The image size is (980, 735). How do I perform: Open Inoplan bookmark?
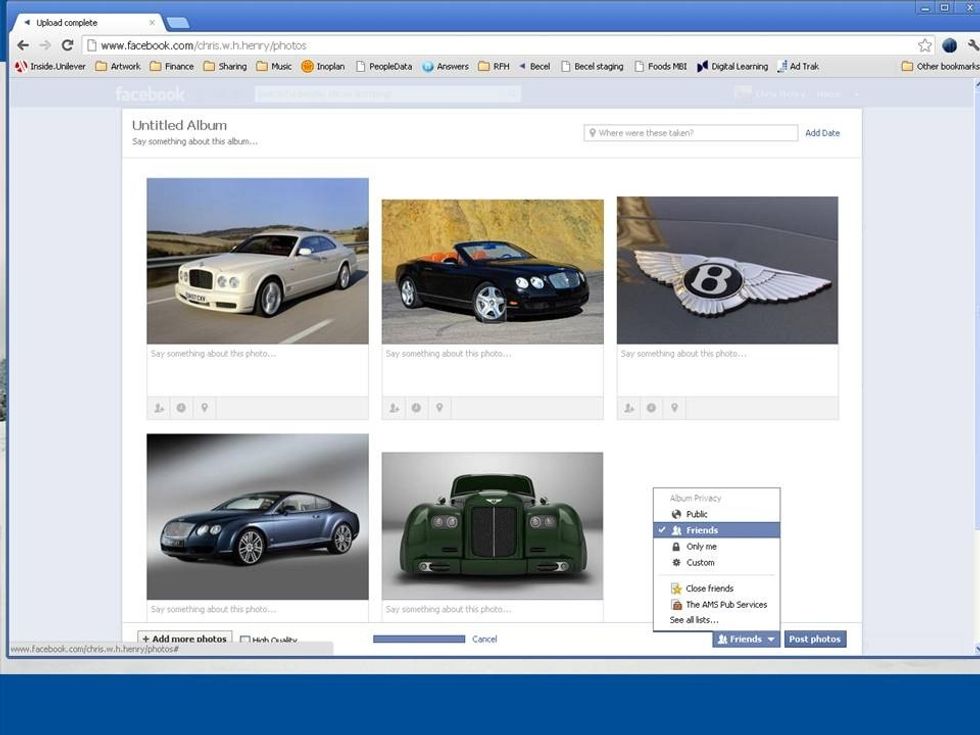click(323, 66)
